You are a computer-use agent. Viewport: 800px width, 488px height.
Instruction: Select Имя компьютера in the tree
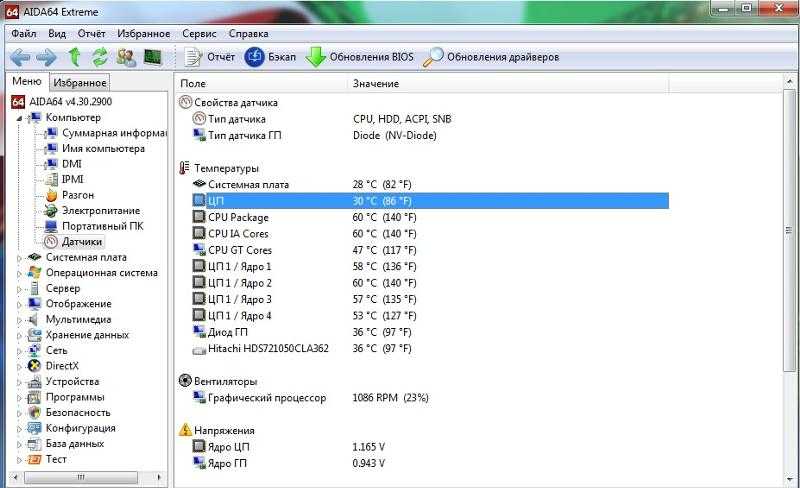point(104,149)
